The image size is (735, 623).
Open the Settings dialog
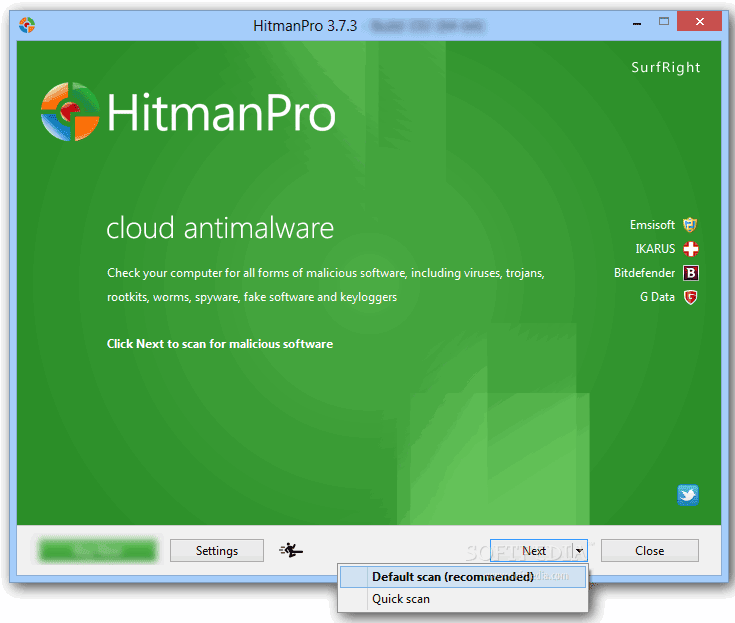217,550
